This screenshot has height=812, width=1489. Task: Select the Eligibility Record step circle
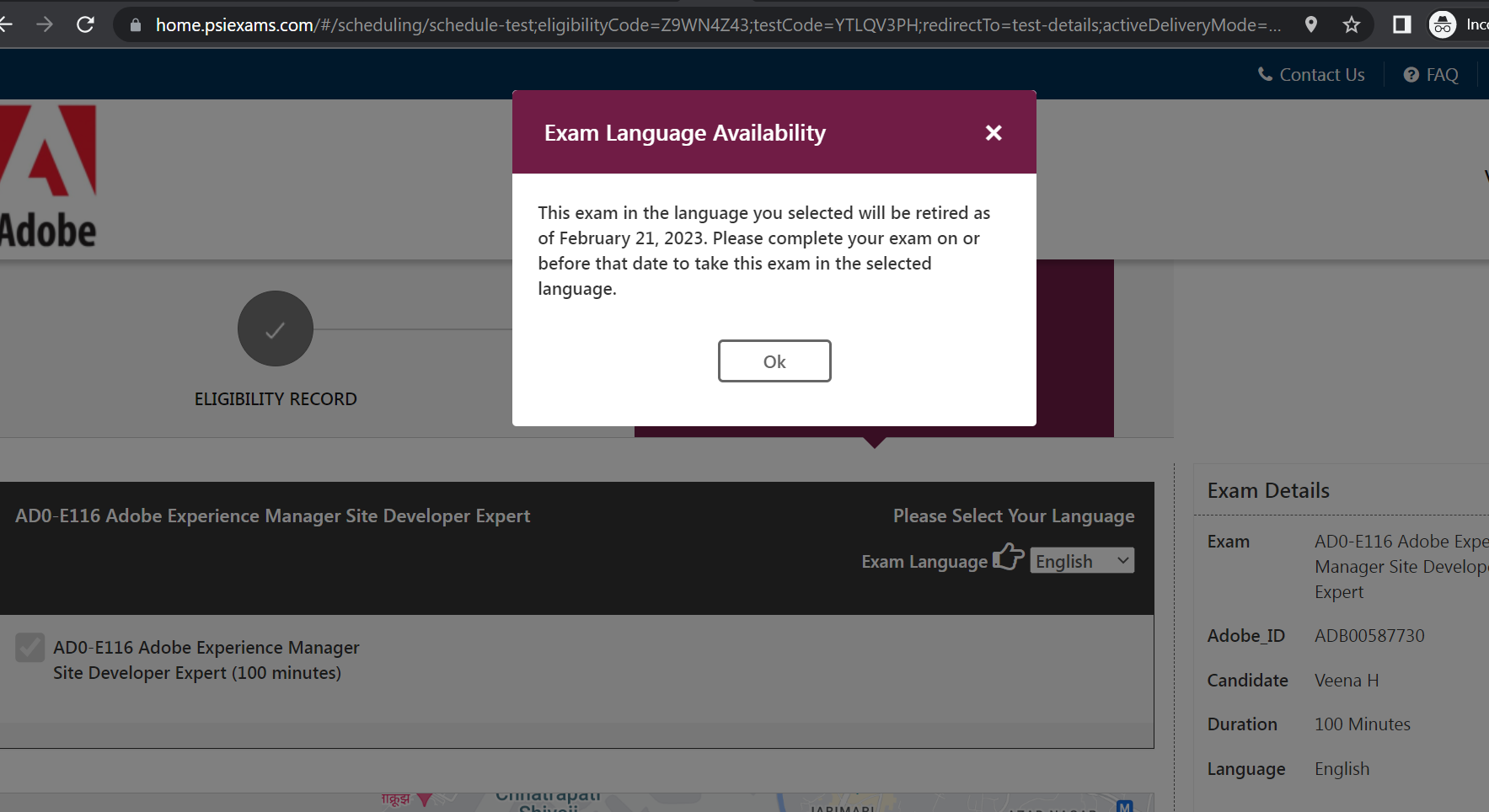[x=276, y=329]
